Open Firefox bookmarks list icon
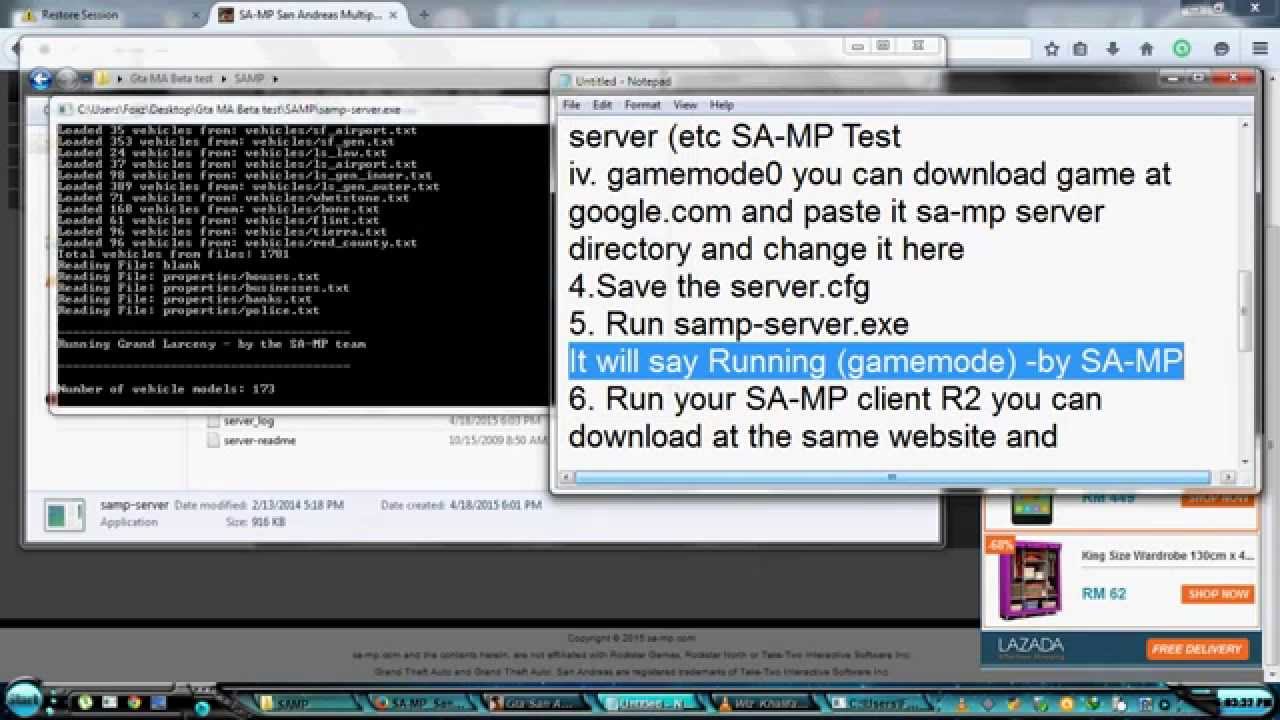The width and height of the screenshot is (1280, 720). (x=1080, y=48)
